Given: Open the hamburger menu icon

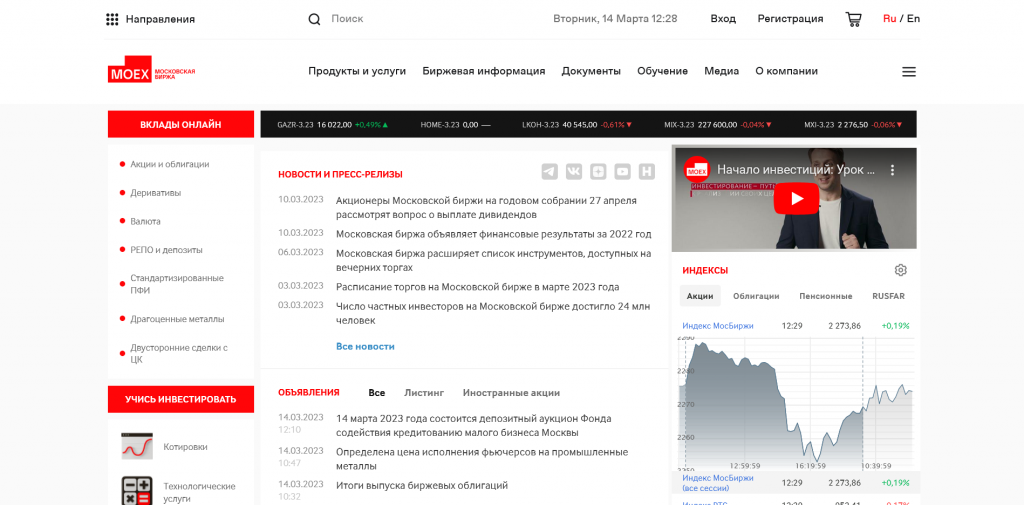Looking at the screenshot, I should pyautogui.click(x=909, y=72).
